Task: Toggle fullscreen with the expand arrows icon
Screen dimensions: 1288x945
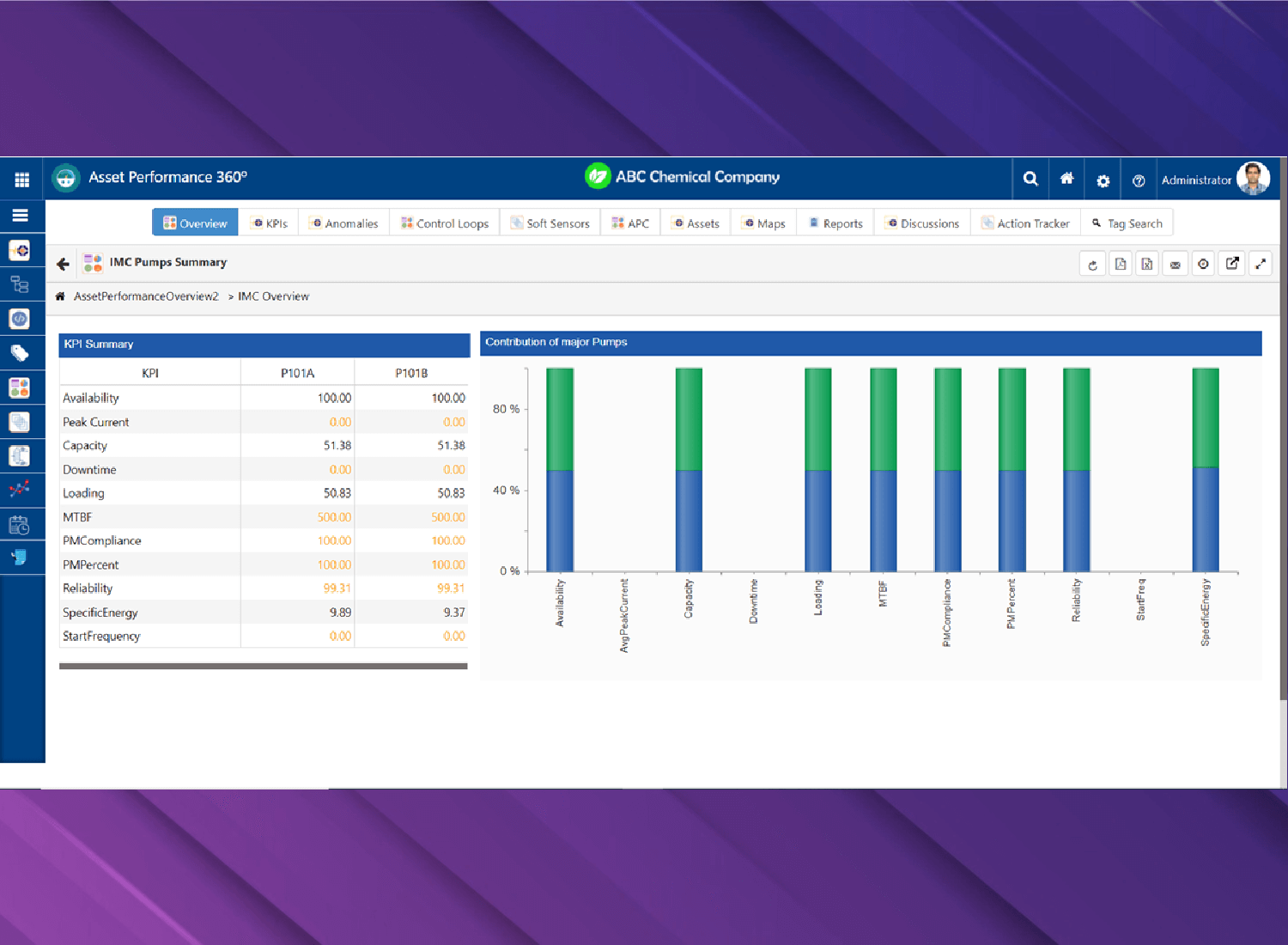Action: (1260, 264)
